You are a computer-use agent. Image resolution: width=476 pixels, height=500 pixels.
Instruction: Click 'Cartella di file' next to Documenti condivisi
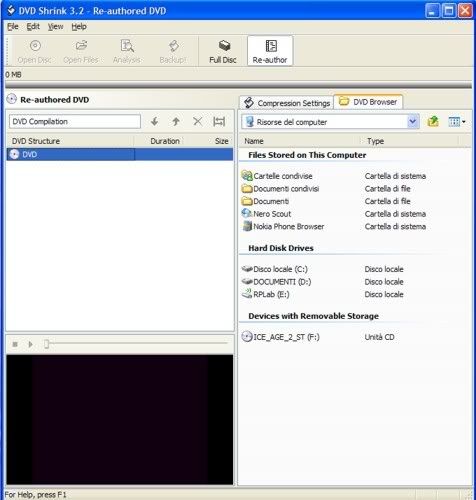[388, 189]
